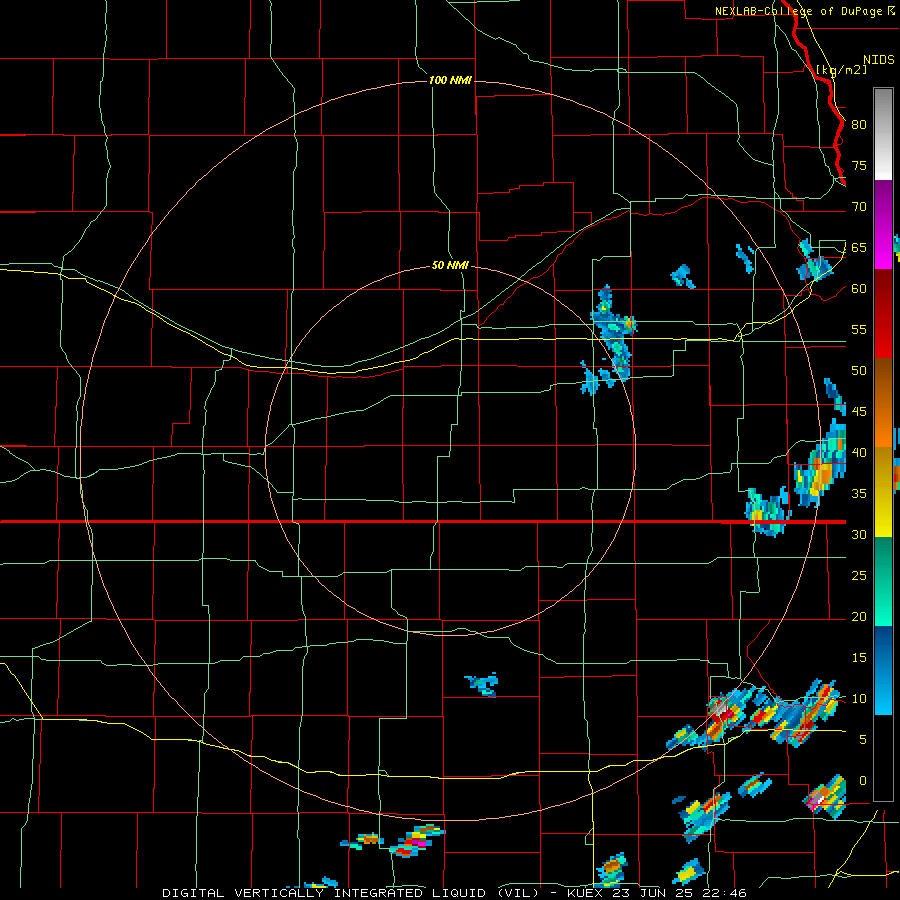Click the 30 value on the color scale

coord(859,535)
